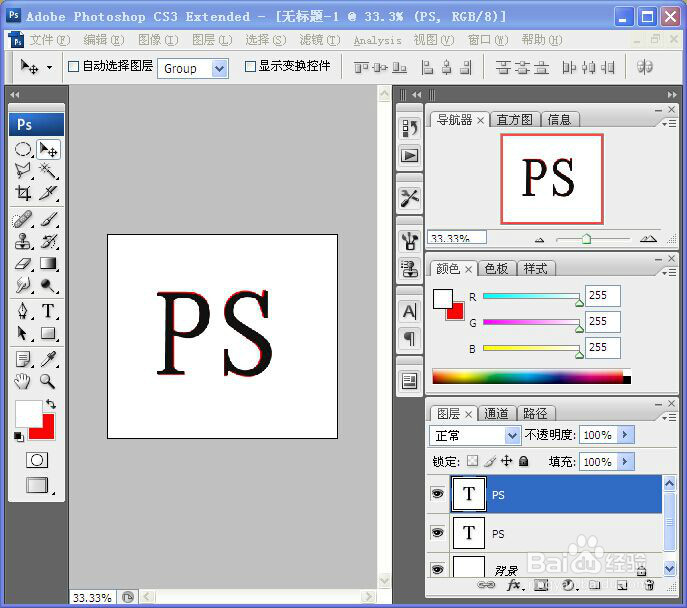This screenshot has width=687, height=608.
Task: Open the 文件 menu
Action: coord(50,40)
